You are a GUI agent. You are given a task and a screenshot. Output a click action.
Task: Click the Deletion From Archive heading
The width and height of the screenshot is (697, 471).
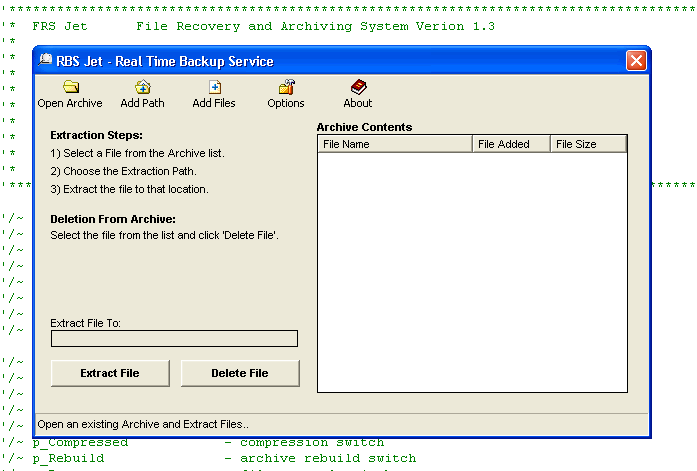point(113,218)
